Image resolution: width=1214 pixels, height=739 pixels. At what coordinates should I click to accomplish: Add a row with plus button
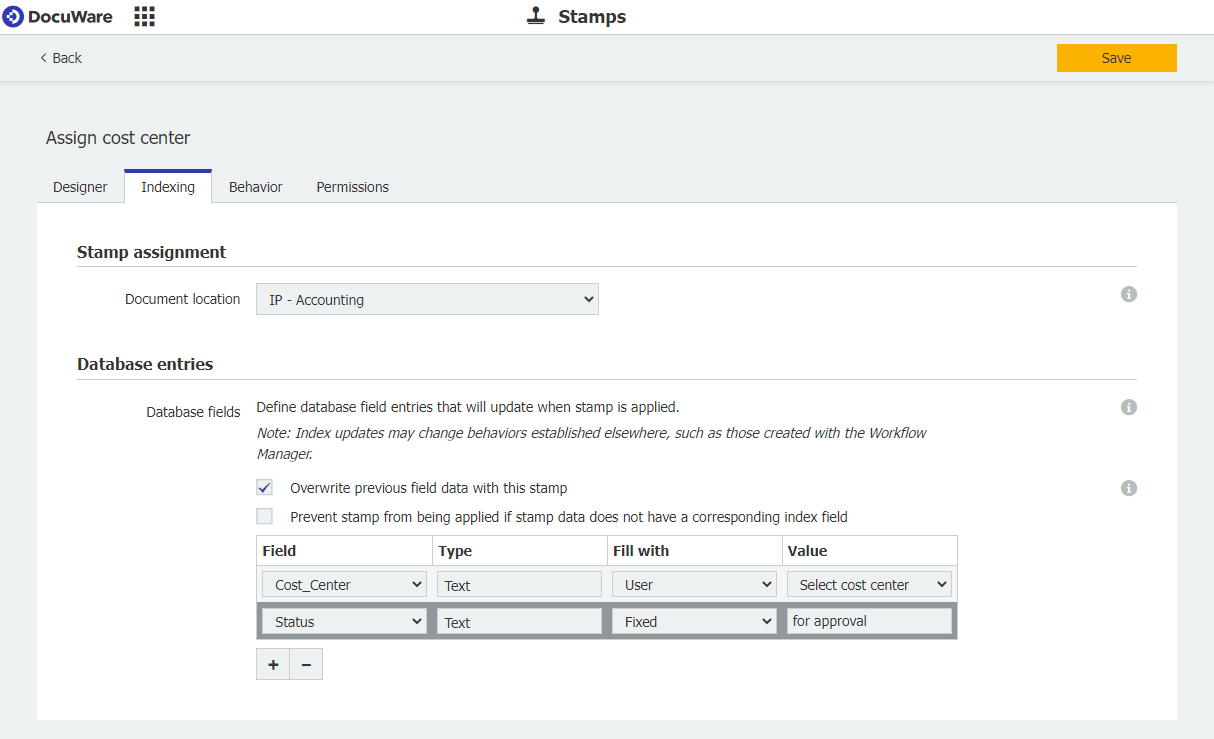pyautogui.click(x=273, y=665)
